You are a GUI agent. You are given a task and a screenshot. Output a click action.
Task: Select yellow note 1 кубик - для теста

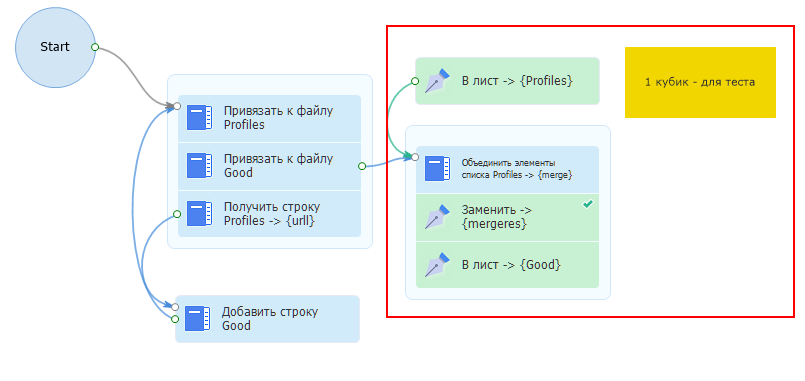[700, 82]
